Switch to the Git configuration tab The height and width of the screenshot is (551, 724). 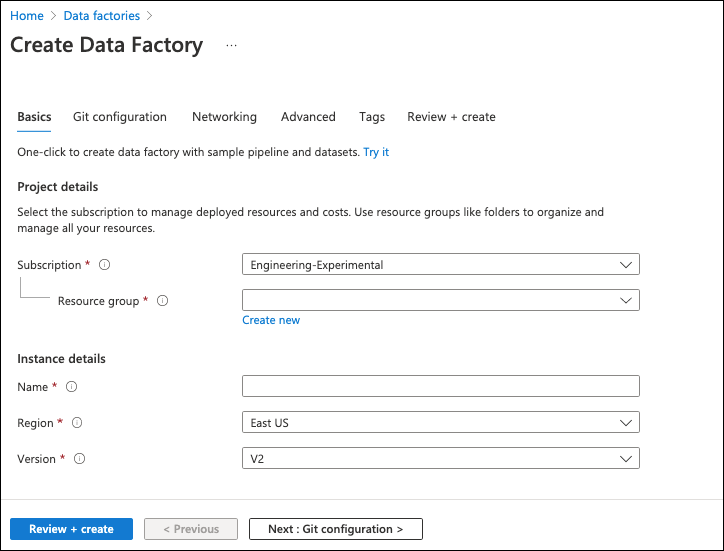click(x=120, y=117)
